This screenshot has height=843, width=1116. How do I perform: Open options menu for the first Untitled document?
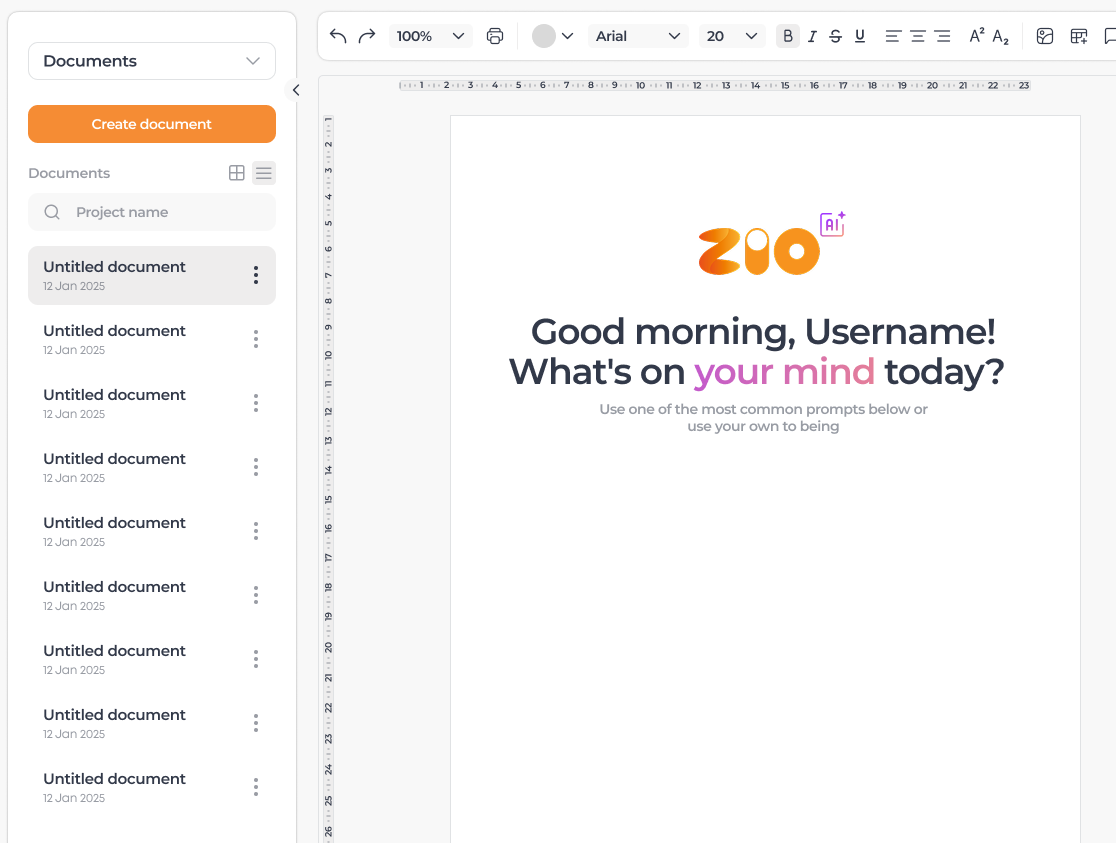[255, 275]
